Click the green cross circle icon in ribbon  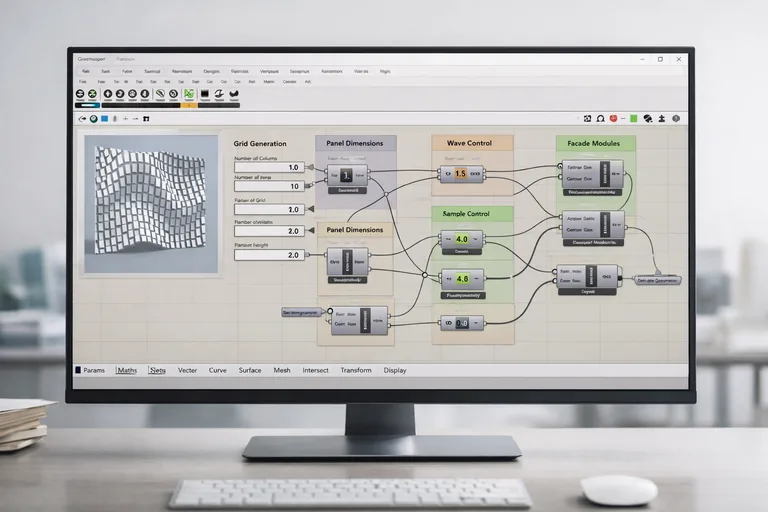tap(92, 94)
